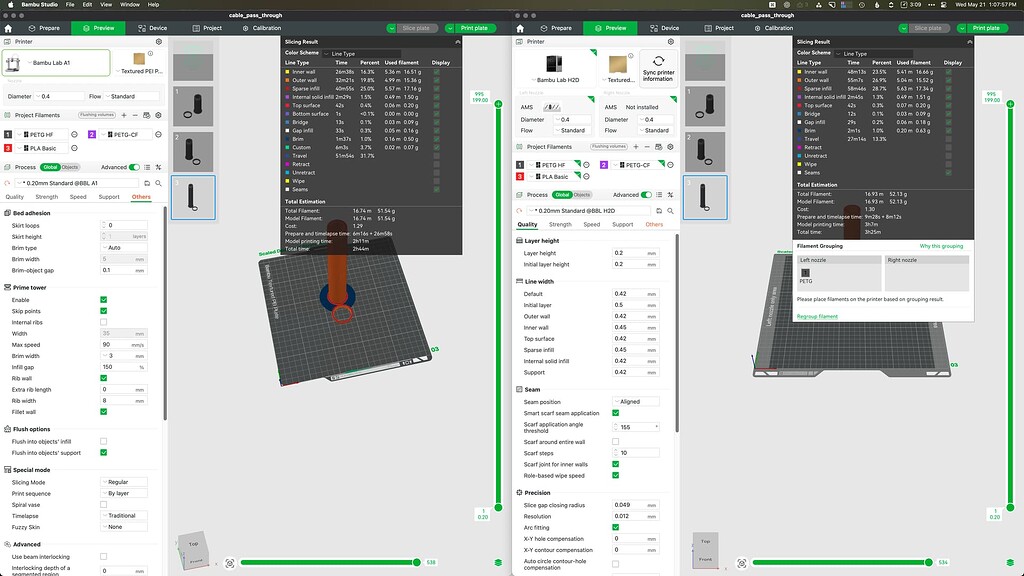Click the Regroup filament link
This screenshot has width=1024, height=576.
tap(817, 316)
